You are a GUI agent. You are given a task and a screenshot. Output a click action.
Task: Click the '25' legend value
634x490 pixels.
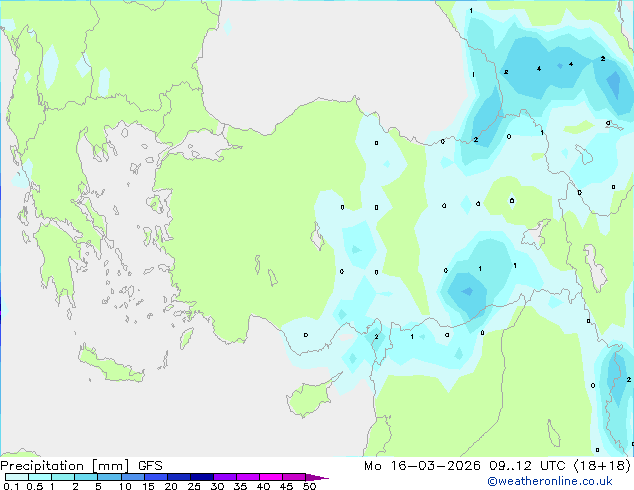pyautogui.click(x=194, y=486)
